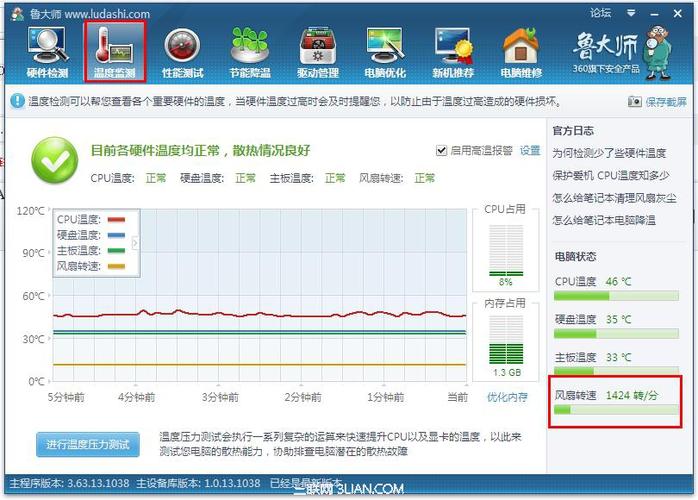Open the 电脑维修 computer repair house icon
This screenshot has height=500, width=698.
tap(521, 52)
